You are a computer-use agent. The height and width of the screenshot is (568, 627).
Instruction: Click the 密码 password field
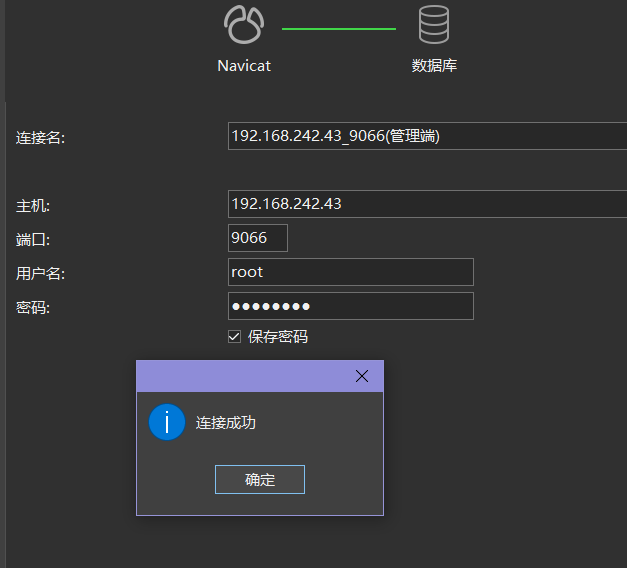351,306
